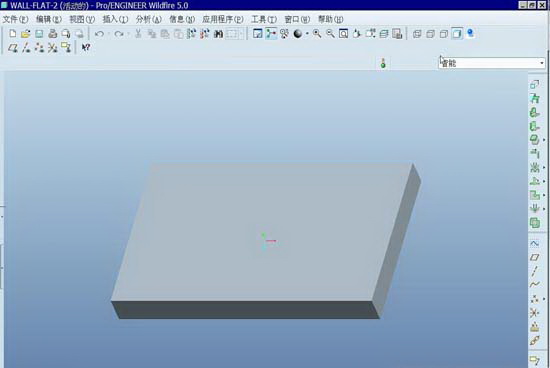Open the selection filter dropdown
The height and width of the screenshot is (368, 550).
click(x=542, y=63)
